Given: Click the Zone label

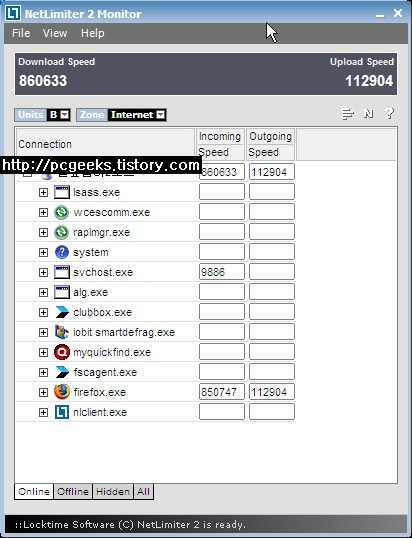Looking at the screenshot, I should click(92, 115).
